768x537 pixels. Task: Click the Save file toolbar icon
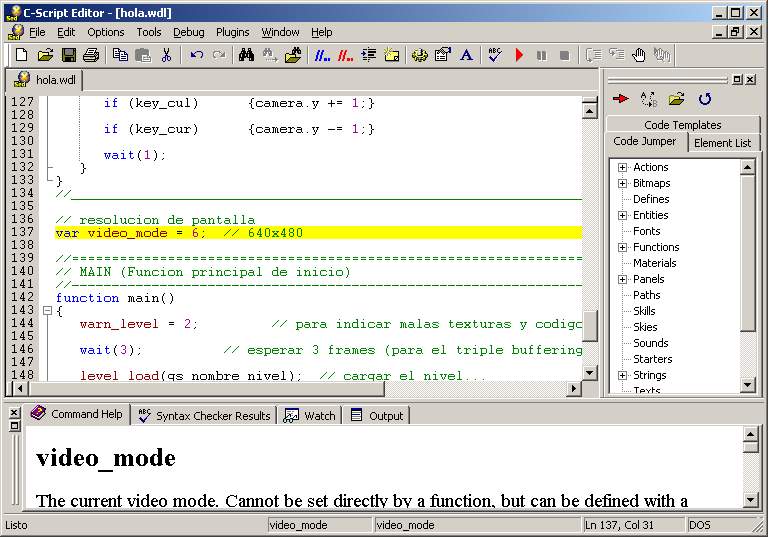pos(68,55)
